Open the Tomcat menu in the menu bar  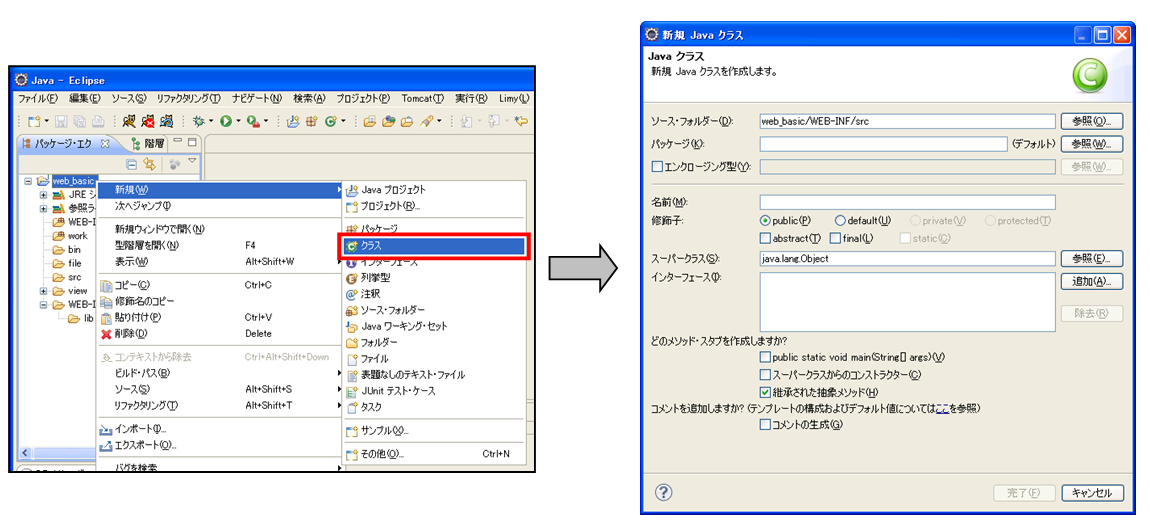(420, 99)
